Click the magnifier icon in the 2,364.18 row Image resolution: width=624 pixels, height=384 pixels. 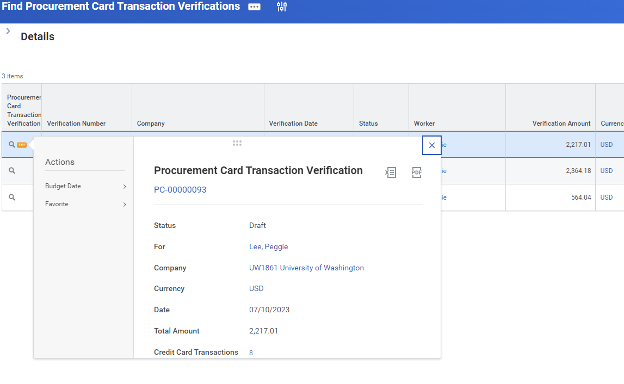coord(12,171)
